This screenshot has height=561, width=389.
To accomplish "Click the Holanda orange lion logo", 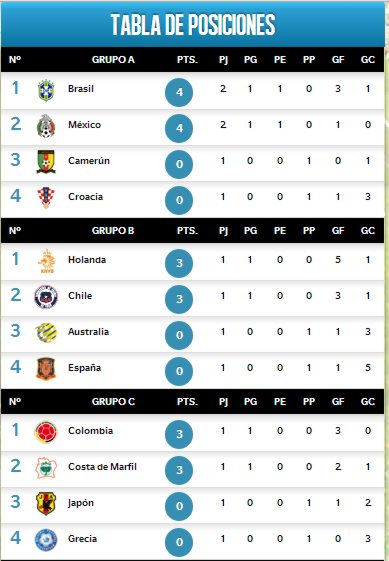I will point(47,261).
